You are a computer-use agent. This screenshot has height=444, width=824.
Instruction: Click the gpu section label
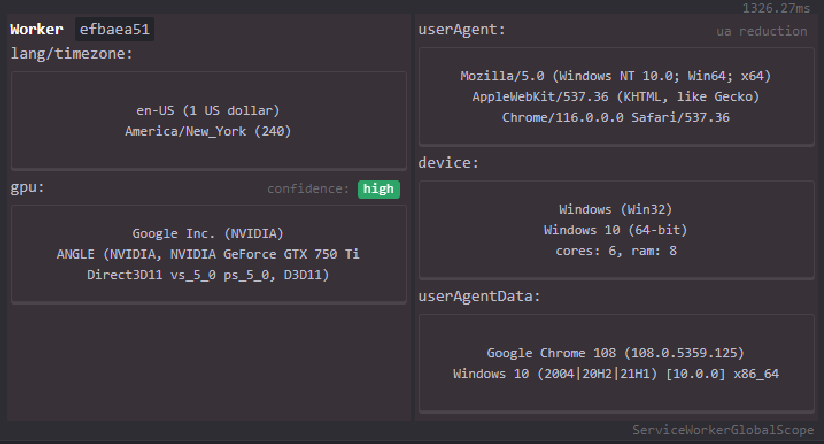[x=28, y=188]
